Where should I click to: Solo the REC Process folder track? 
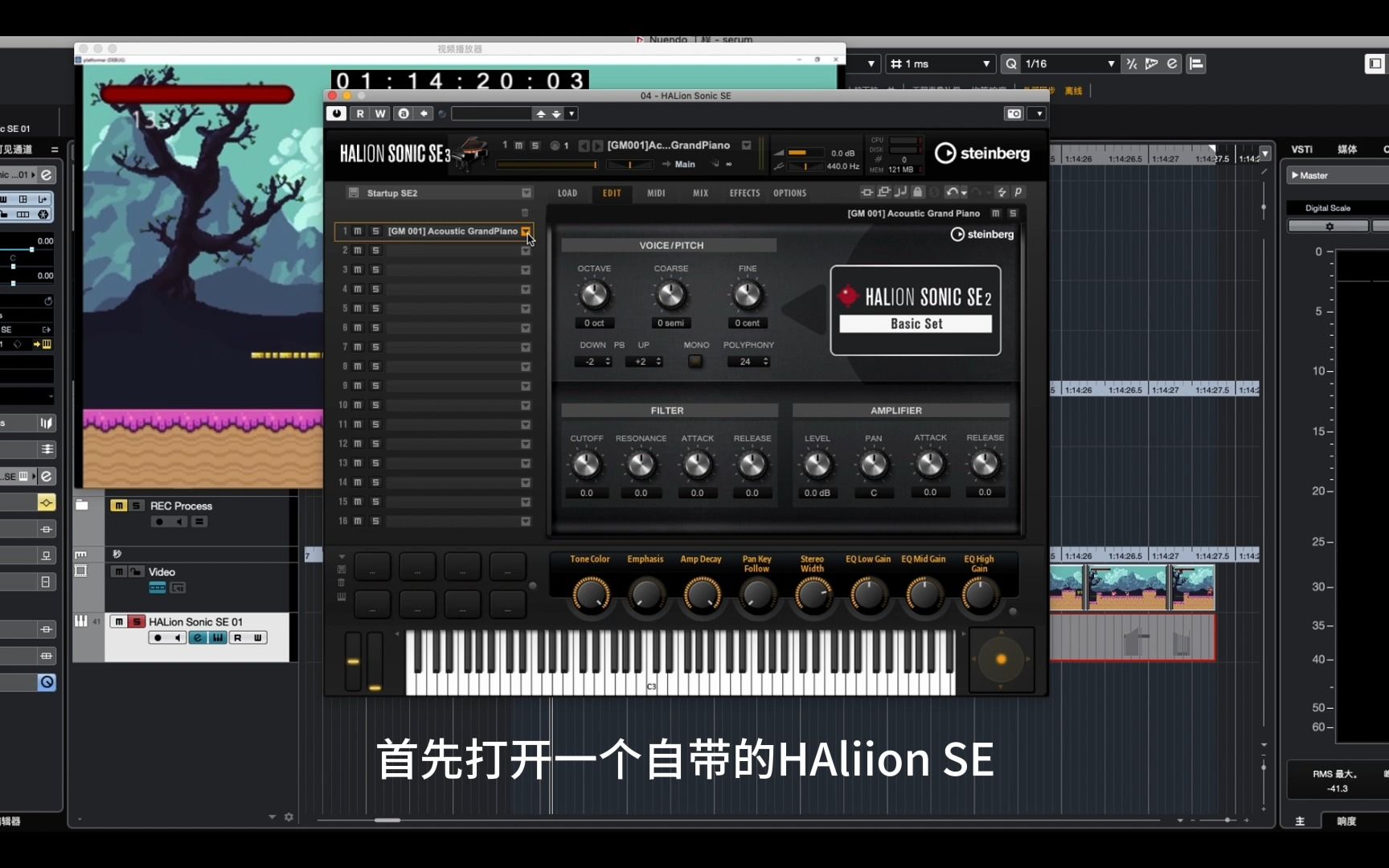pos(136,506)
